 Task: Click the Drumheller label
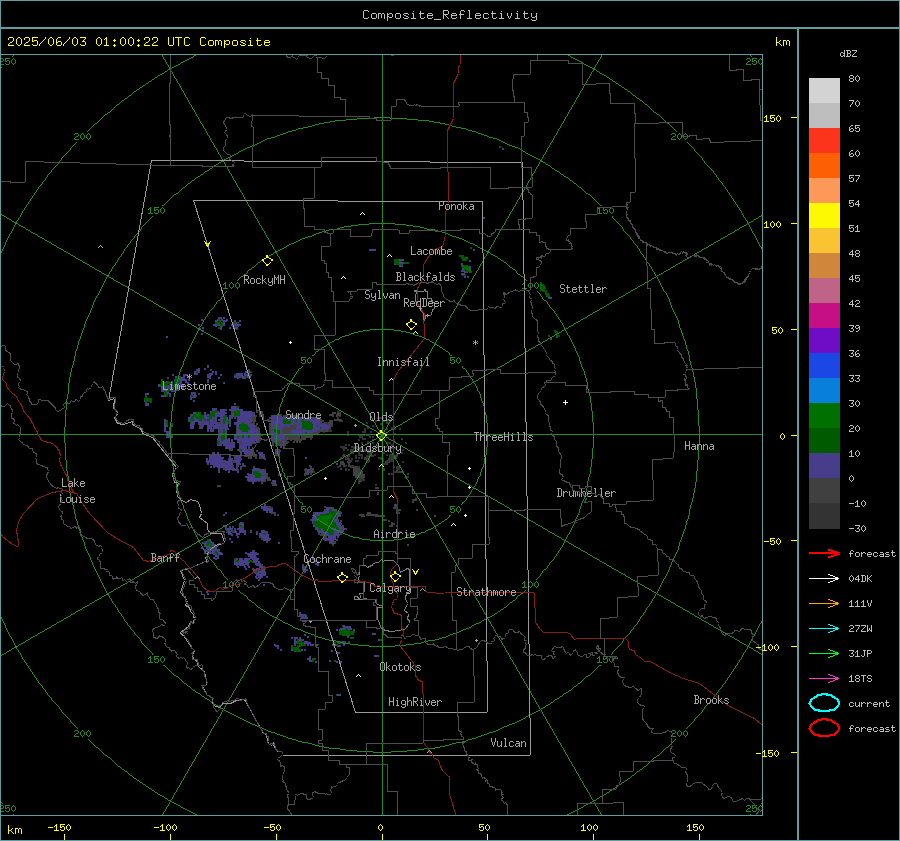pyautogui.click(x=586, y=493)
